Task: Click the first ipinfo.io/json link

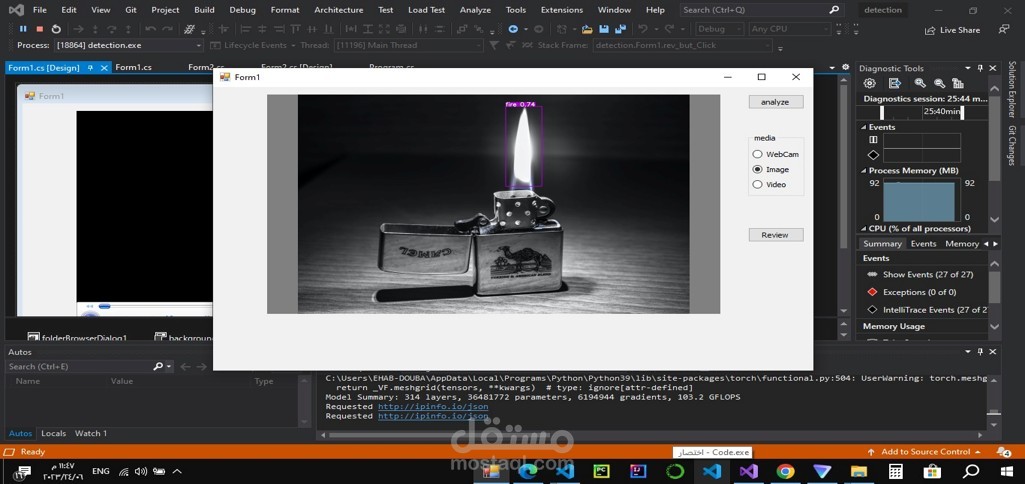Action: [x=433, y=406]
